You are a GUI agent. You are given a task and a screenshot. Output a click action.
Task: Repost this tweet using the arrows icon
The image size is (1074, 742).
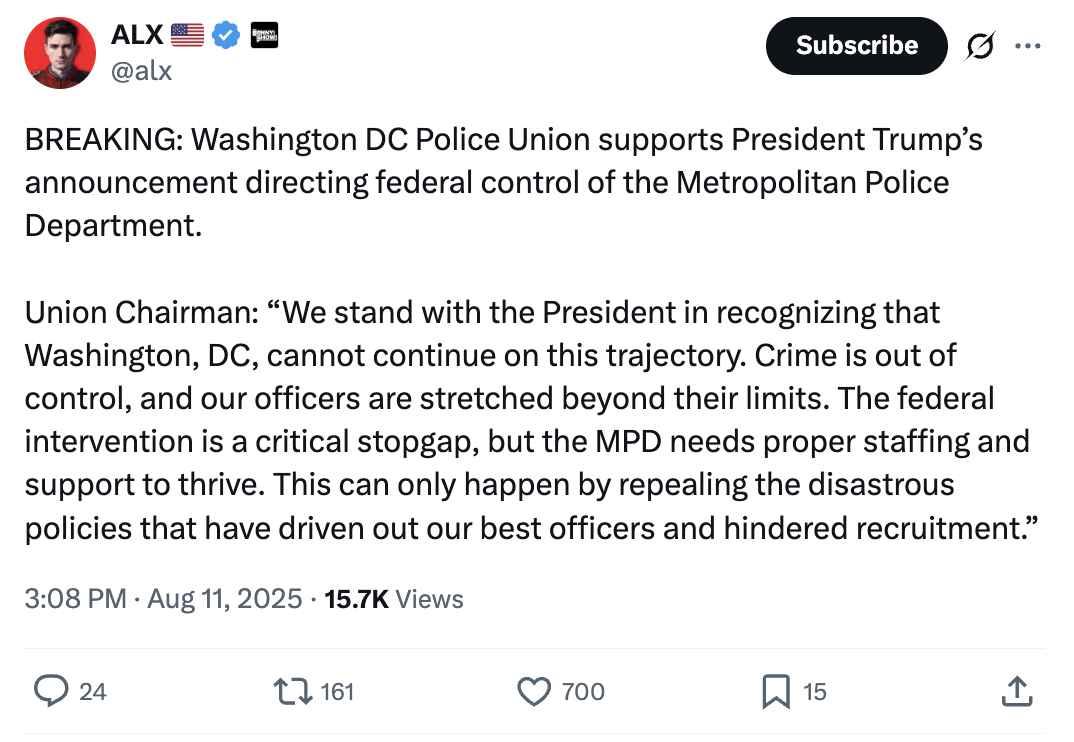click(x=291, y=690)
